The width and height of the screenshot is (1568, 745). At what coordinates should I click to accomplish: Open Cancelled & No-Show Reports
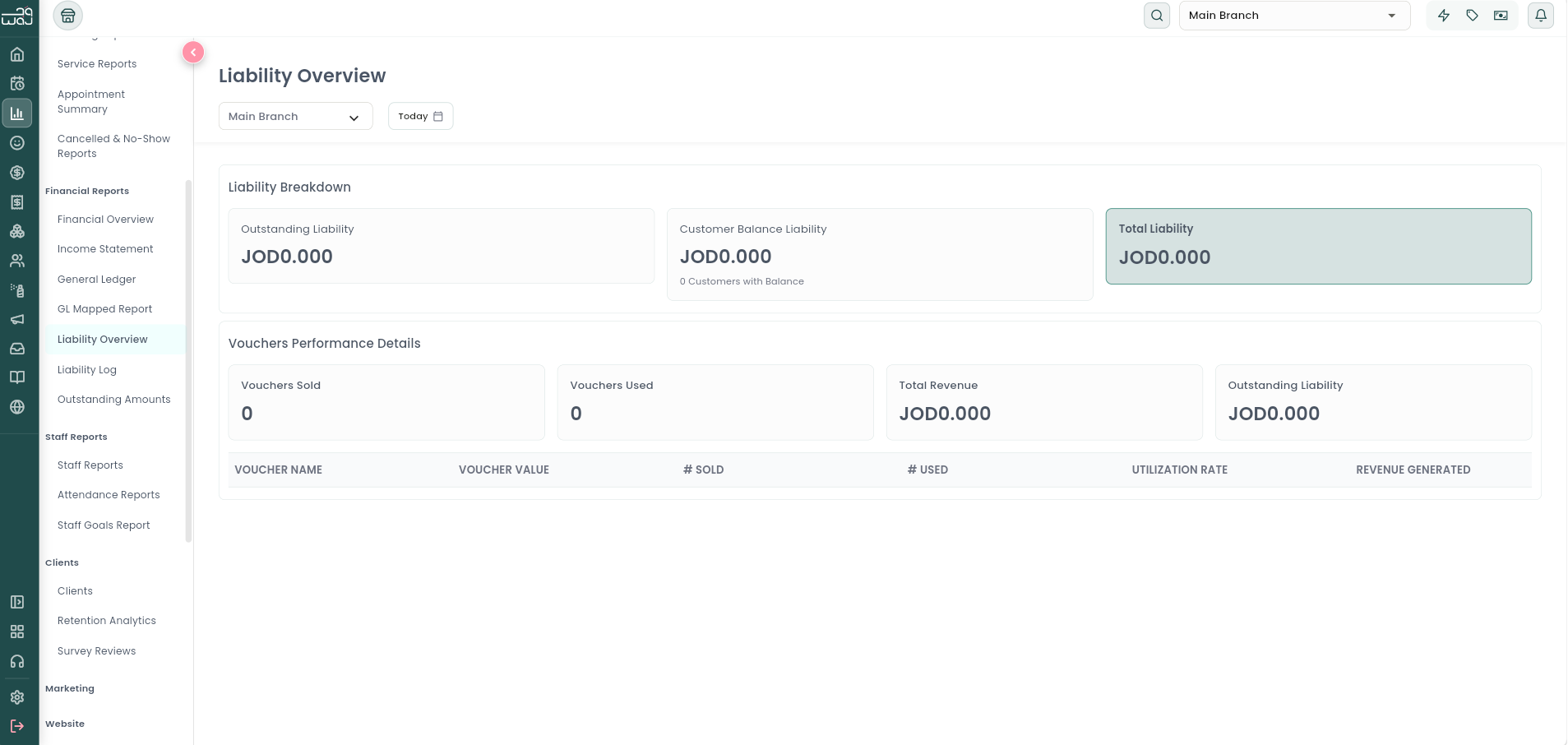tap(113, 146)
